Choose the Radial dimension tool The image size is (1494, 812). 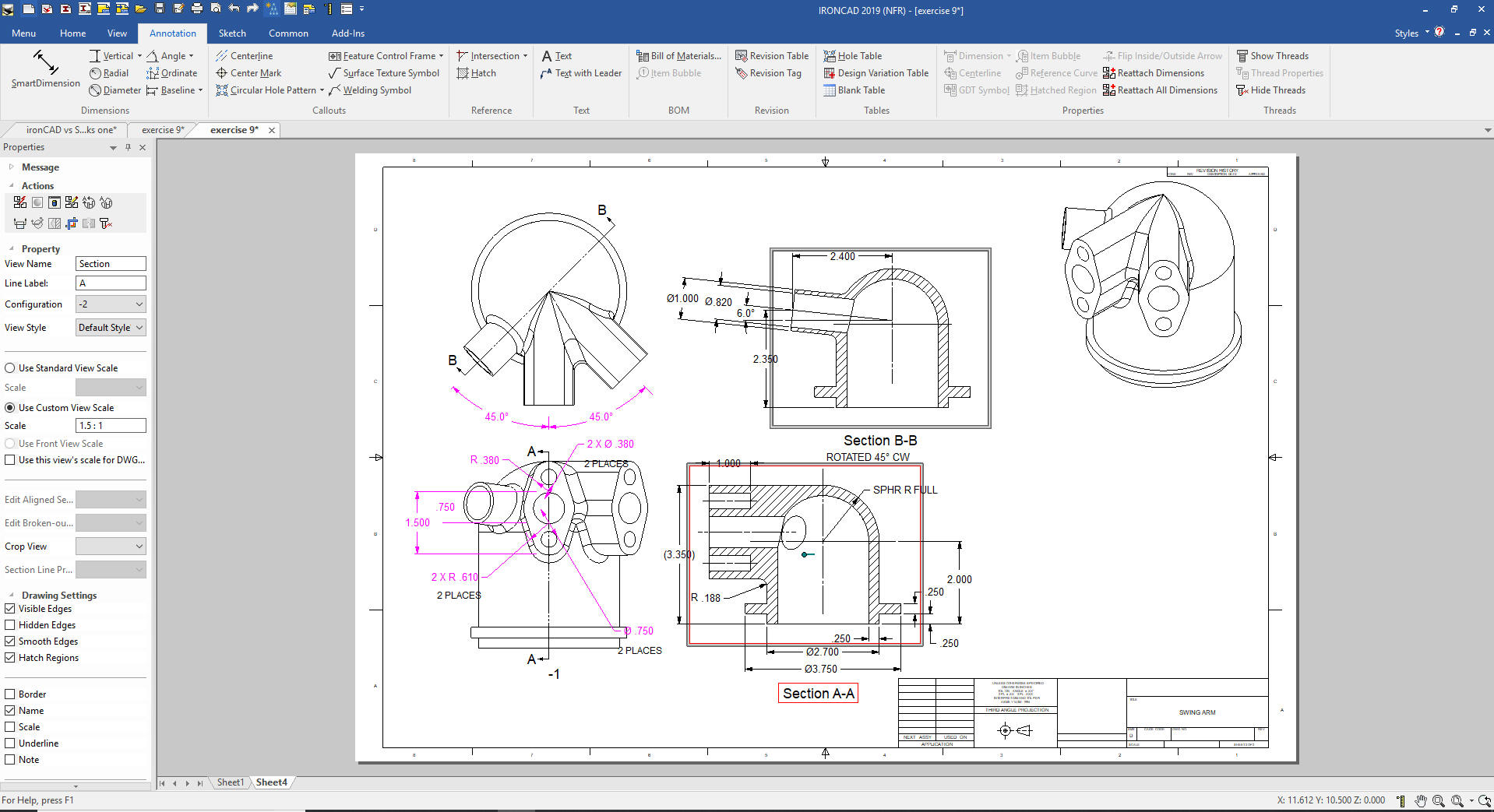(x=109, y=73)
